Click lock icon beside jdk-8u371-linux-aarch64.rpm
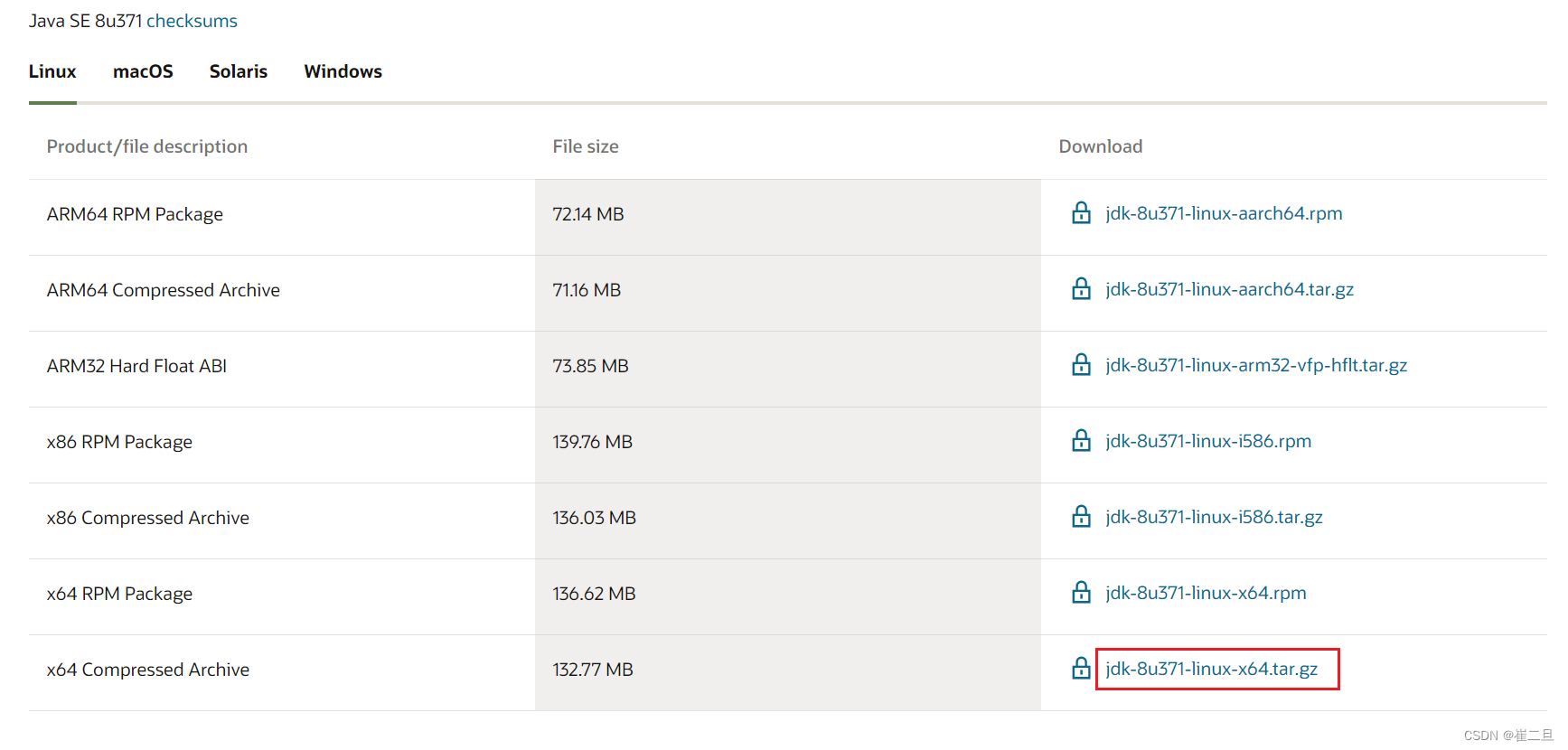This screenshot has height=750, width=1568. (x=1081, y=213)
